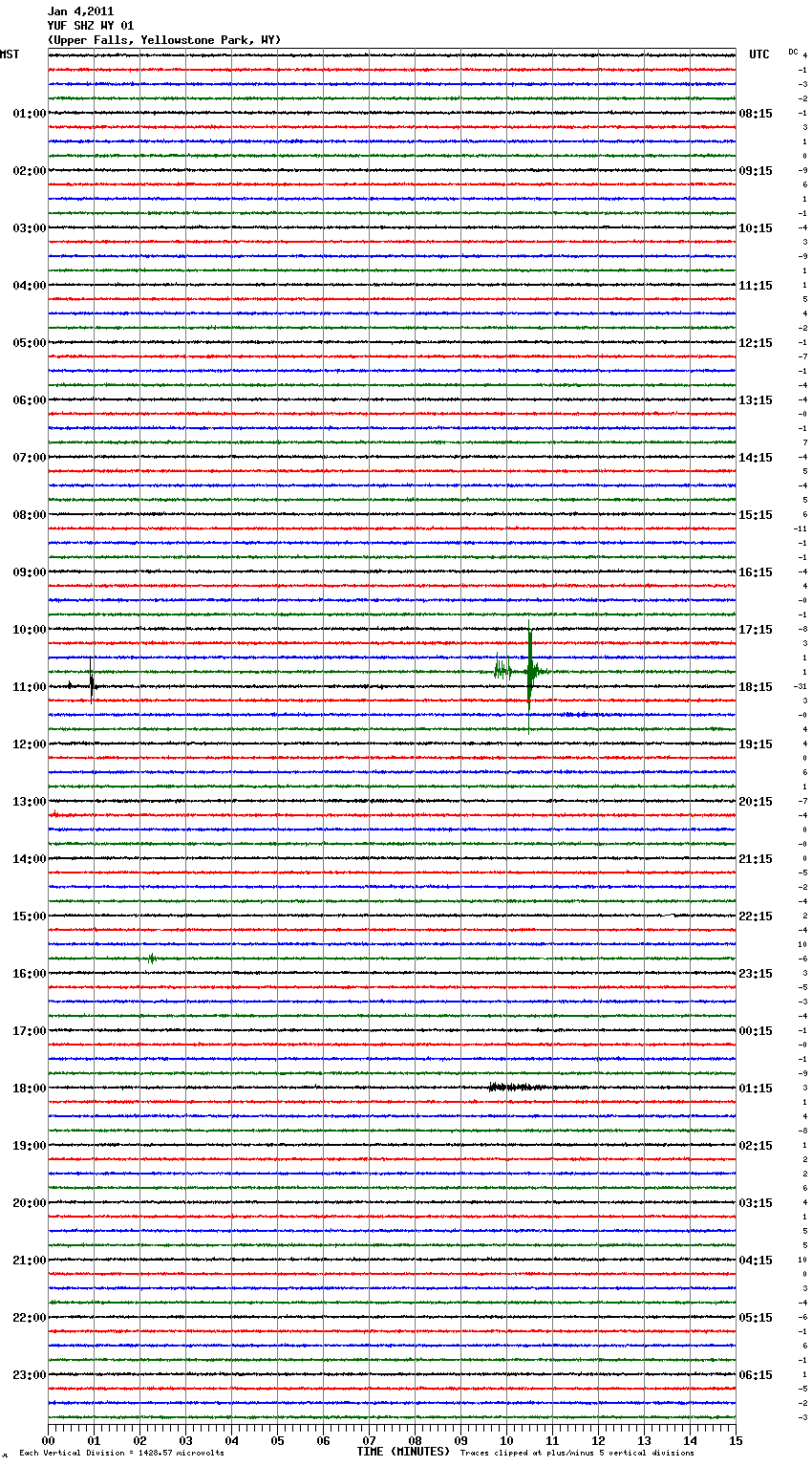Image resolution: width=812 pixels, height=1466 pixels.
Task: Click the 'TIME (MINUTES)' axis title
Action: pyautogui.click(x=403, y=1452)
